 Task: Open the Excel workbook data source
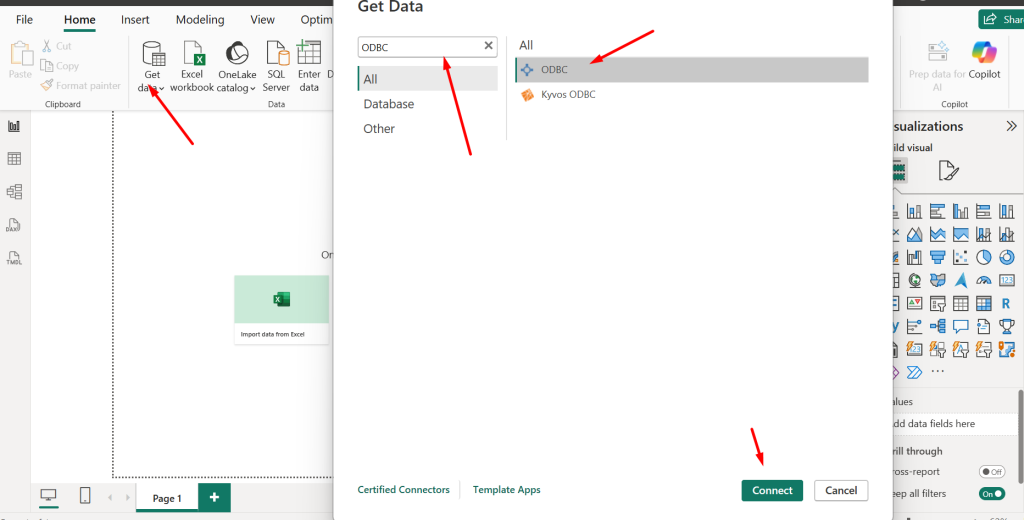pos(192,66)
